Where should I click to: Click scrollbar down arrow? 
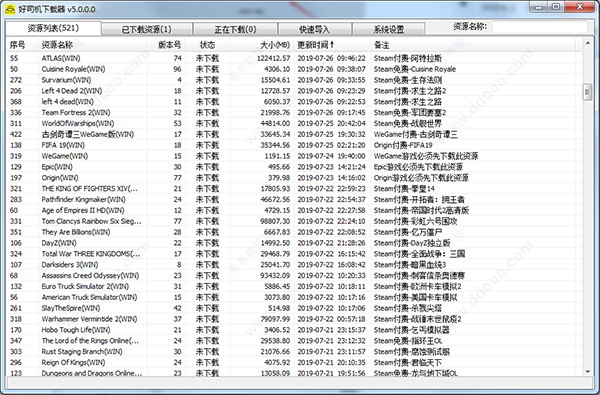pyautogui.click(x=587, y=371)
